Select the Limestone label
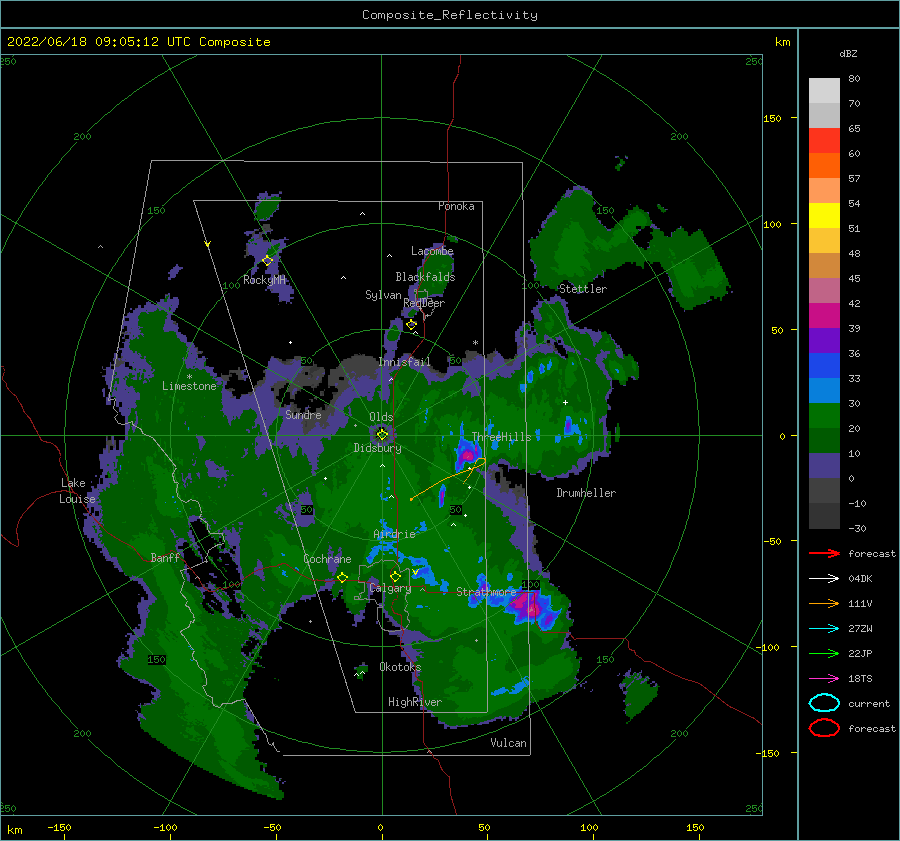900x841 pixels. pos(189,386)
